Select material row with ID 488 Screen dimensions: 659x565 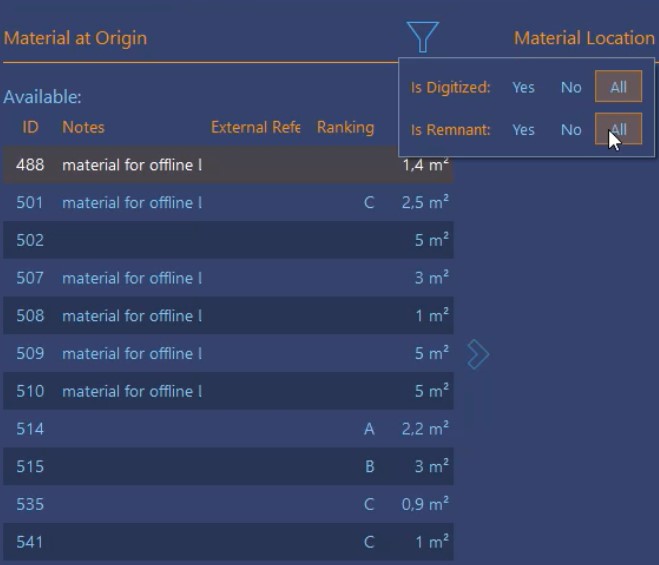pos(228,164)
